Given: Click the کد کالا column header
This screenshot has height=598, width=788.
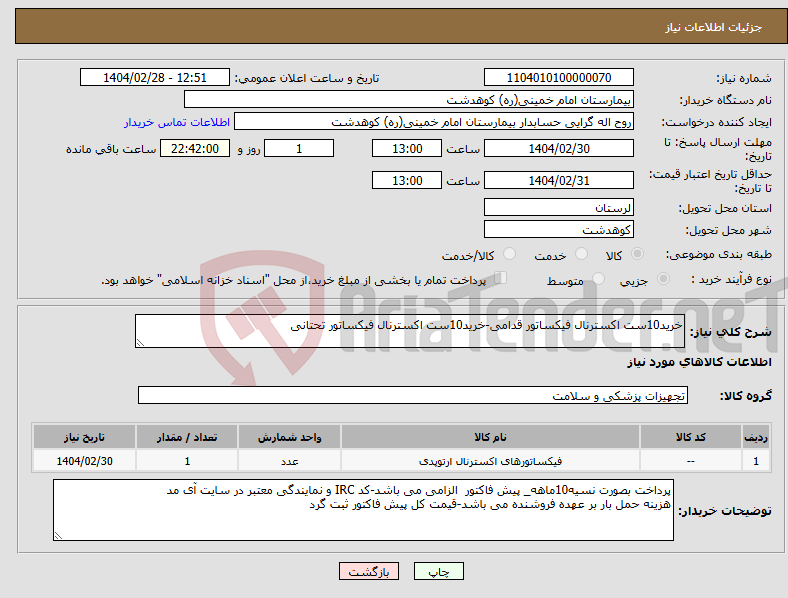Looking at the screenshot, I should coord(691,437).
